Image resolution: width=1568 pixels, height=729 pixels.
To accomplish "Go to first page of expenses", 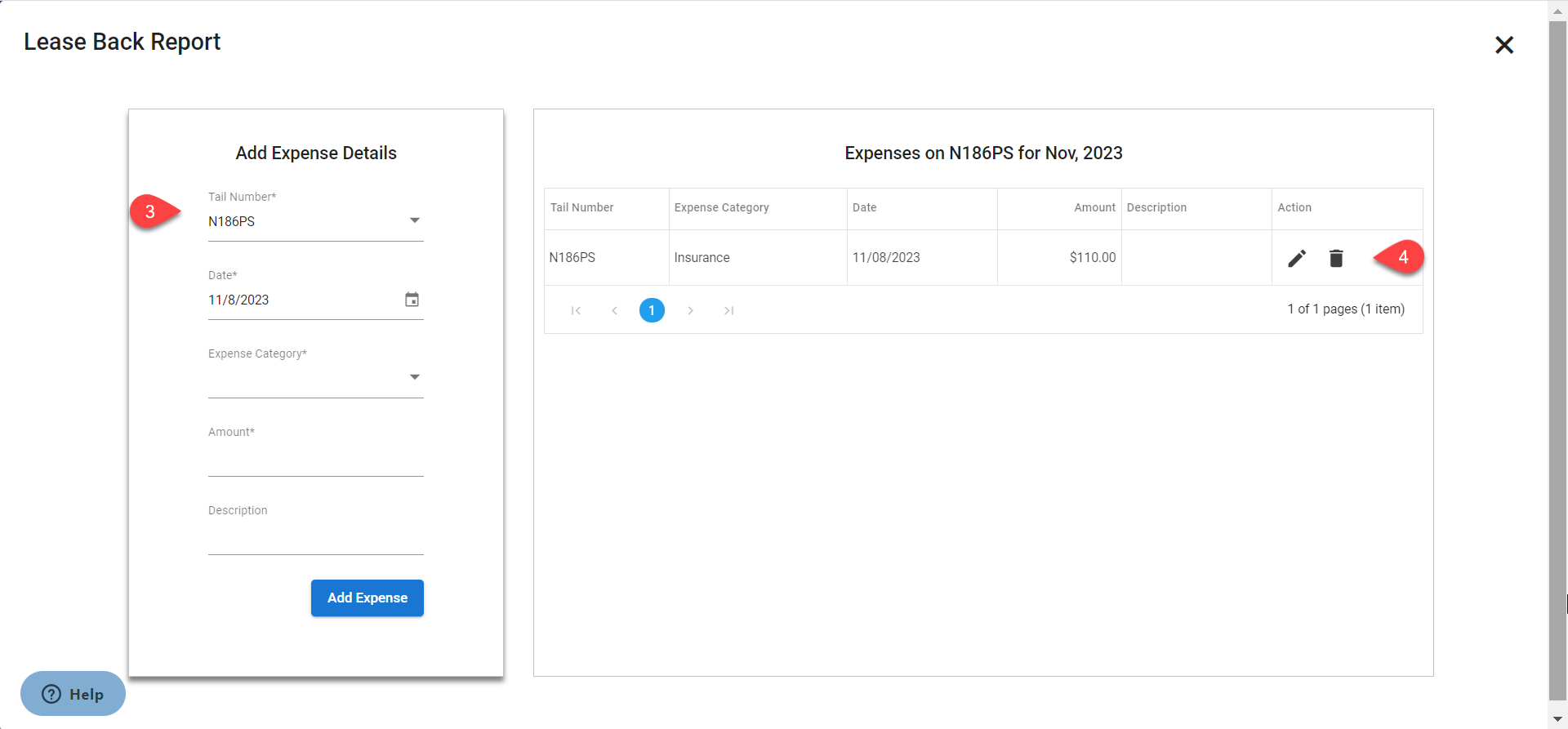I will coord(576,310).
